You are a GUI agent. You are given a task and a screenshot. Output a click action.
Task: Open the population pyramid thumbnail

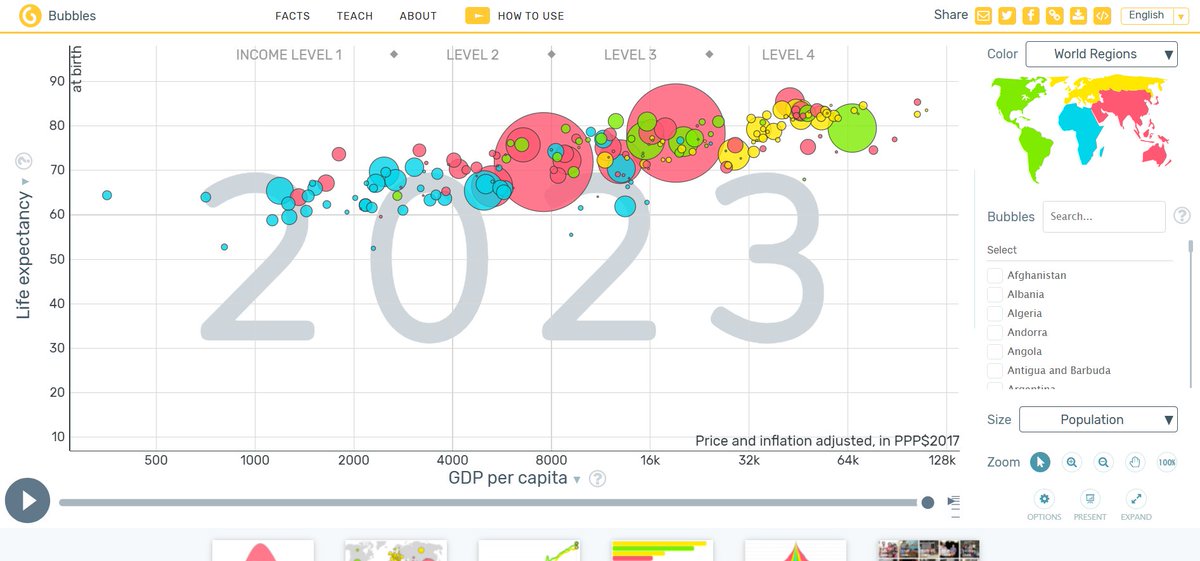[795, 550]
